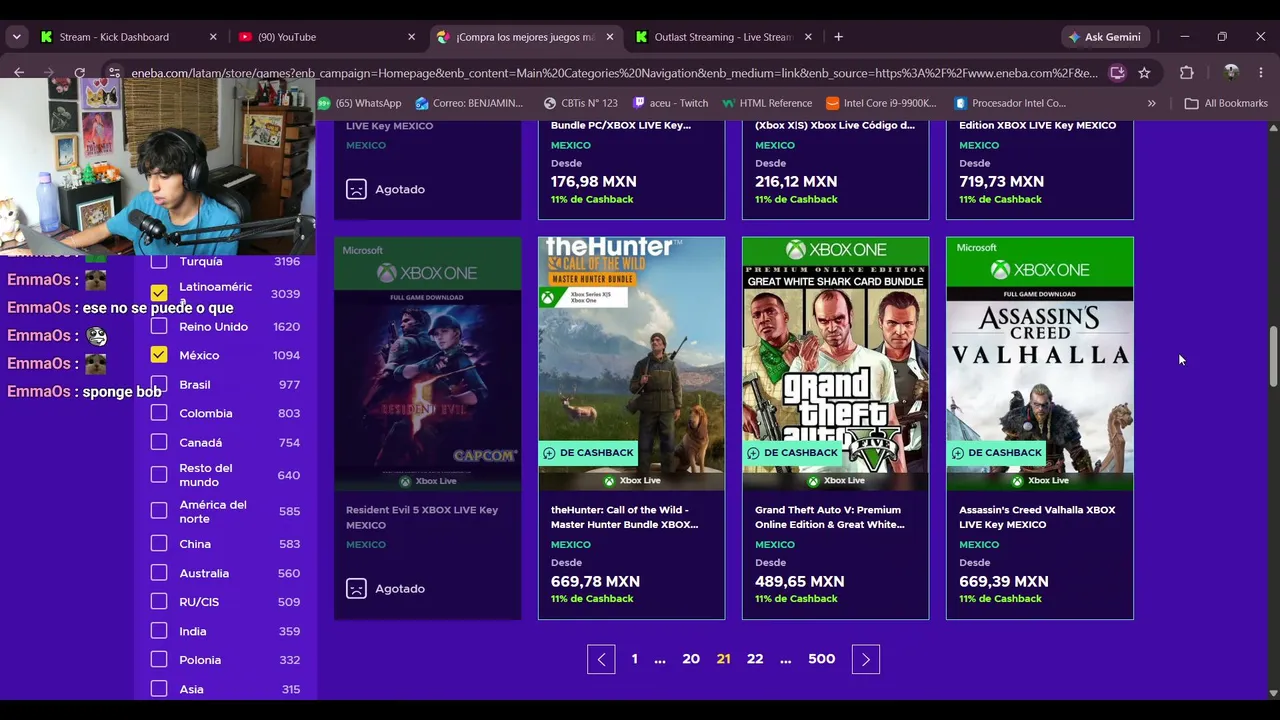This screenshot has width=1280, height=720.
Task: Open the tab search dropdown arrow
Action: pos(16,37)
